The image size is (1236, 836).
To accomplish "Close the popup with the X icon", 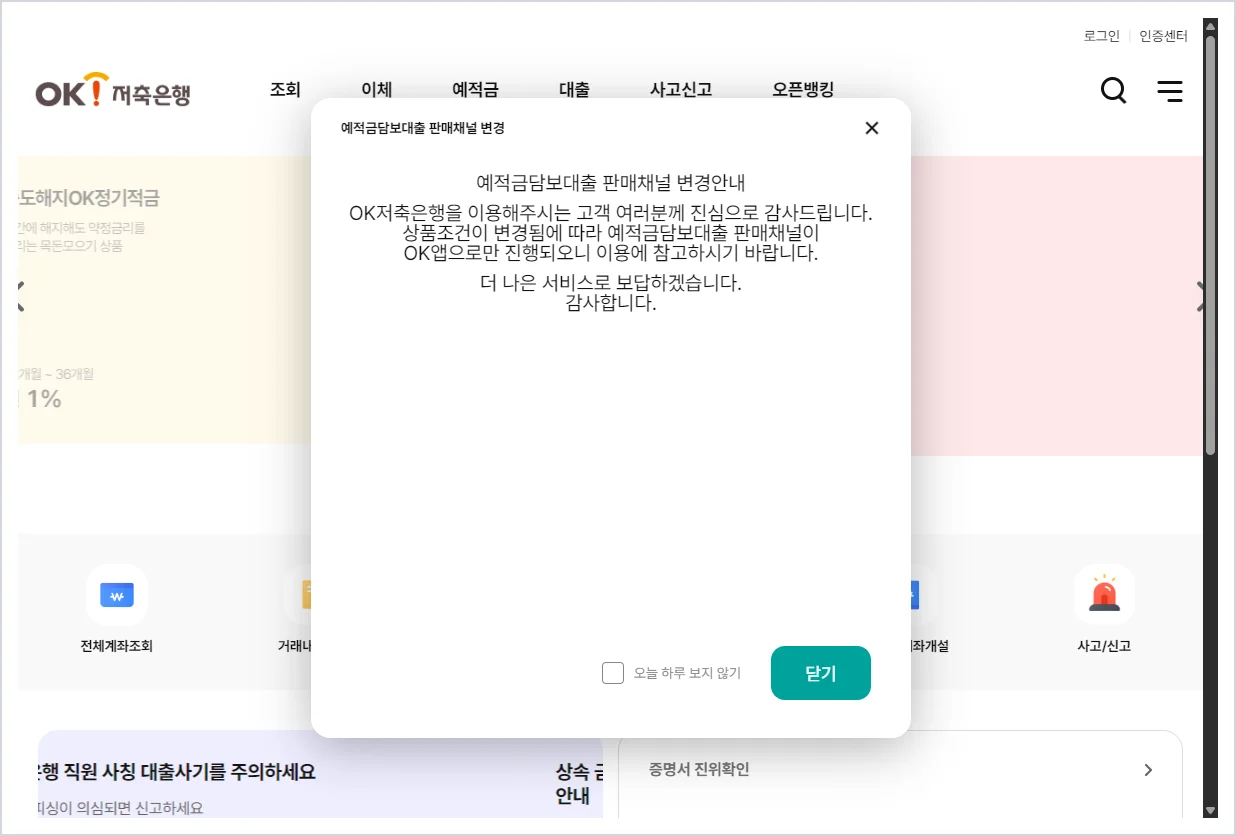I will coord(872,128).
